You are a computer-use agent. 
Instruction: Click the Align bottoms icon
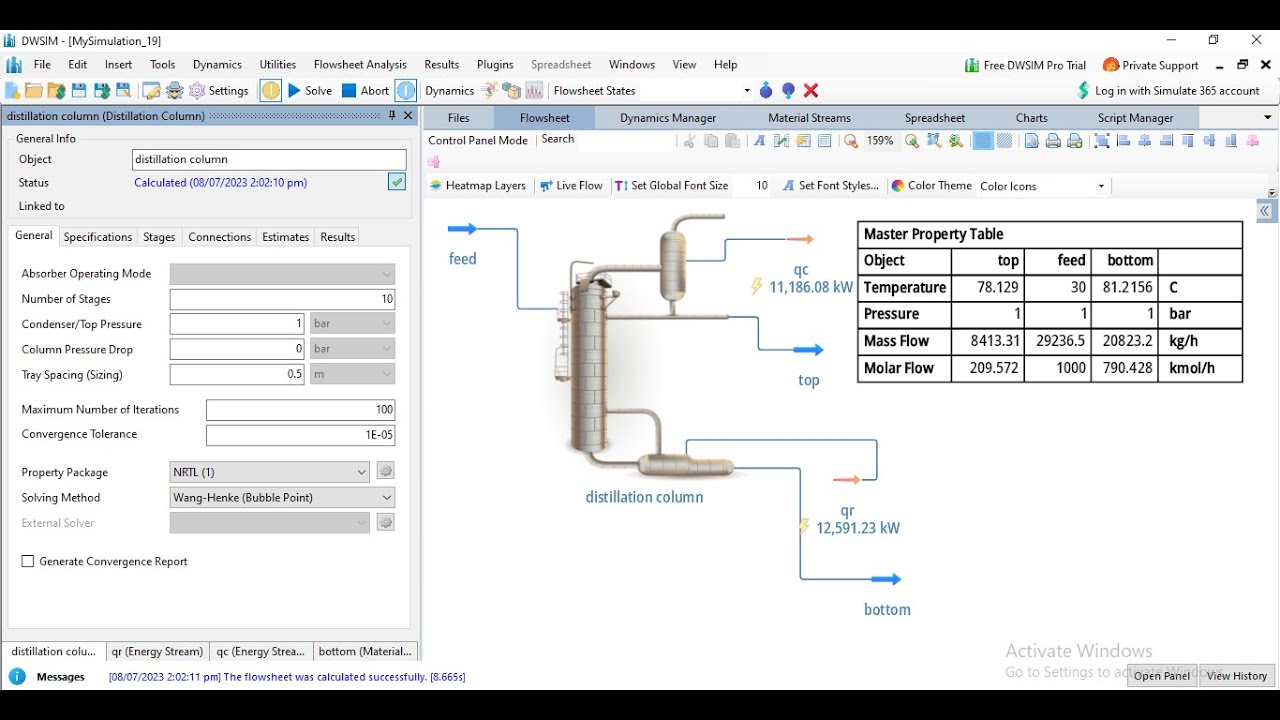(x=1231, y=141)
